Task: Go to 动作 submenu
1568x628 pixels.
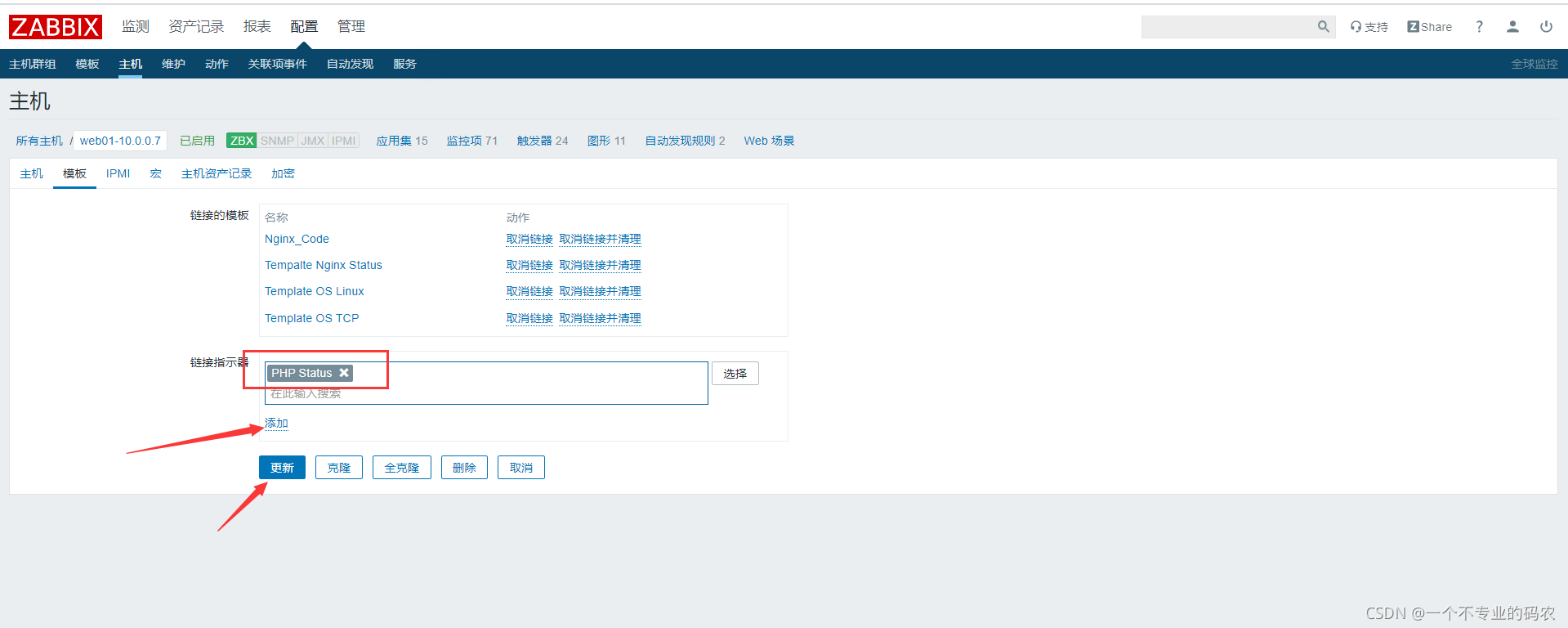Action: pos(217,64)
